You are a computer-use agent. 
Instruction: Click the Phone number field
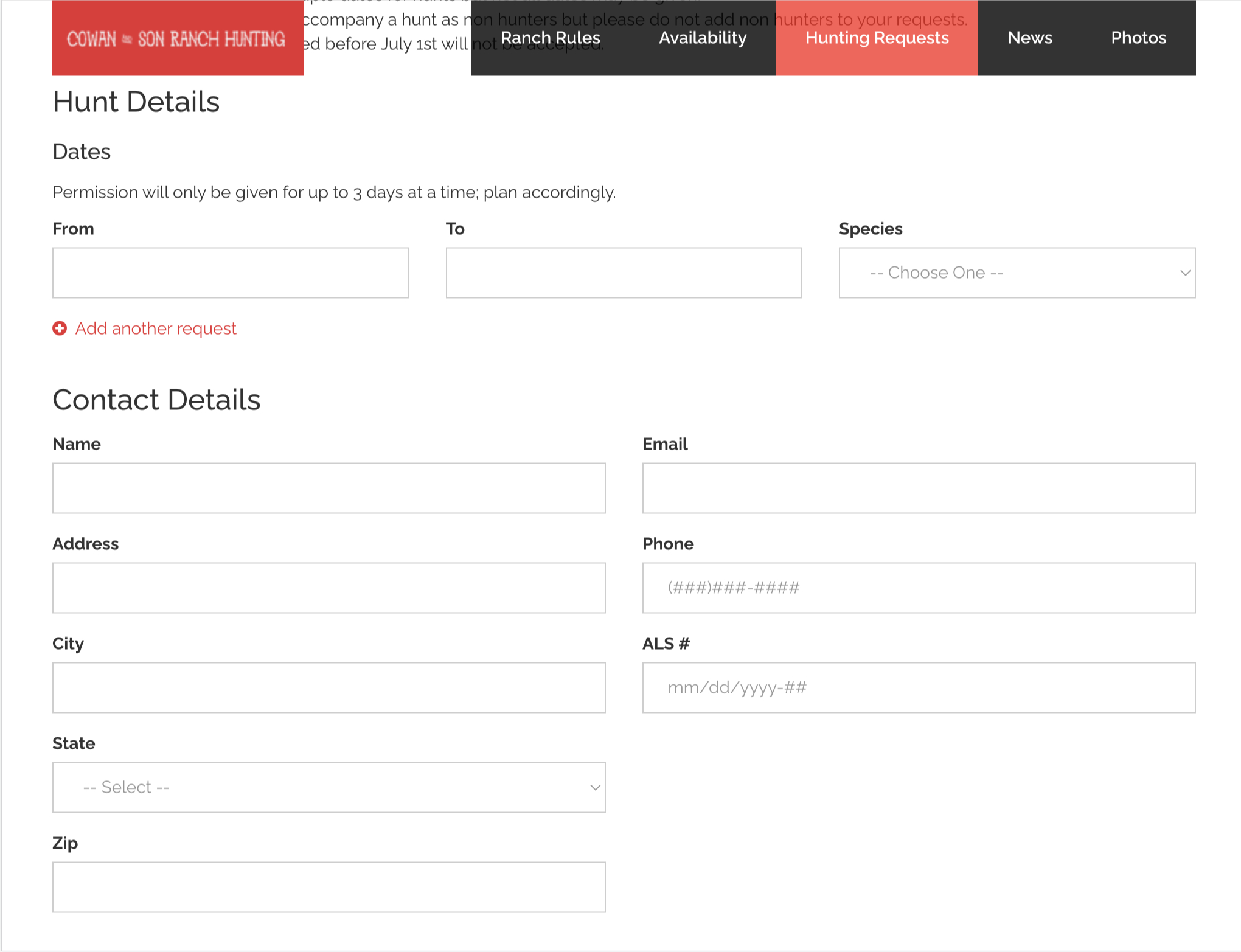pos(919,588)
